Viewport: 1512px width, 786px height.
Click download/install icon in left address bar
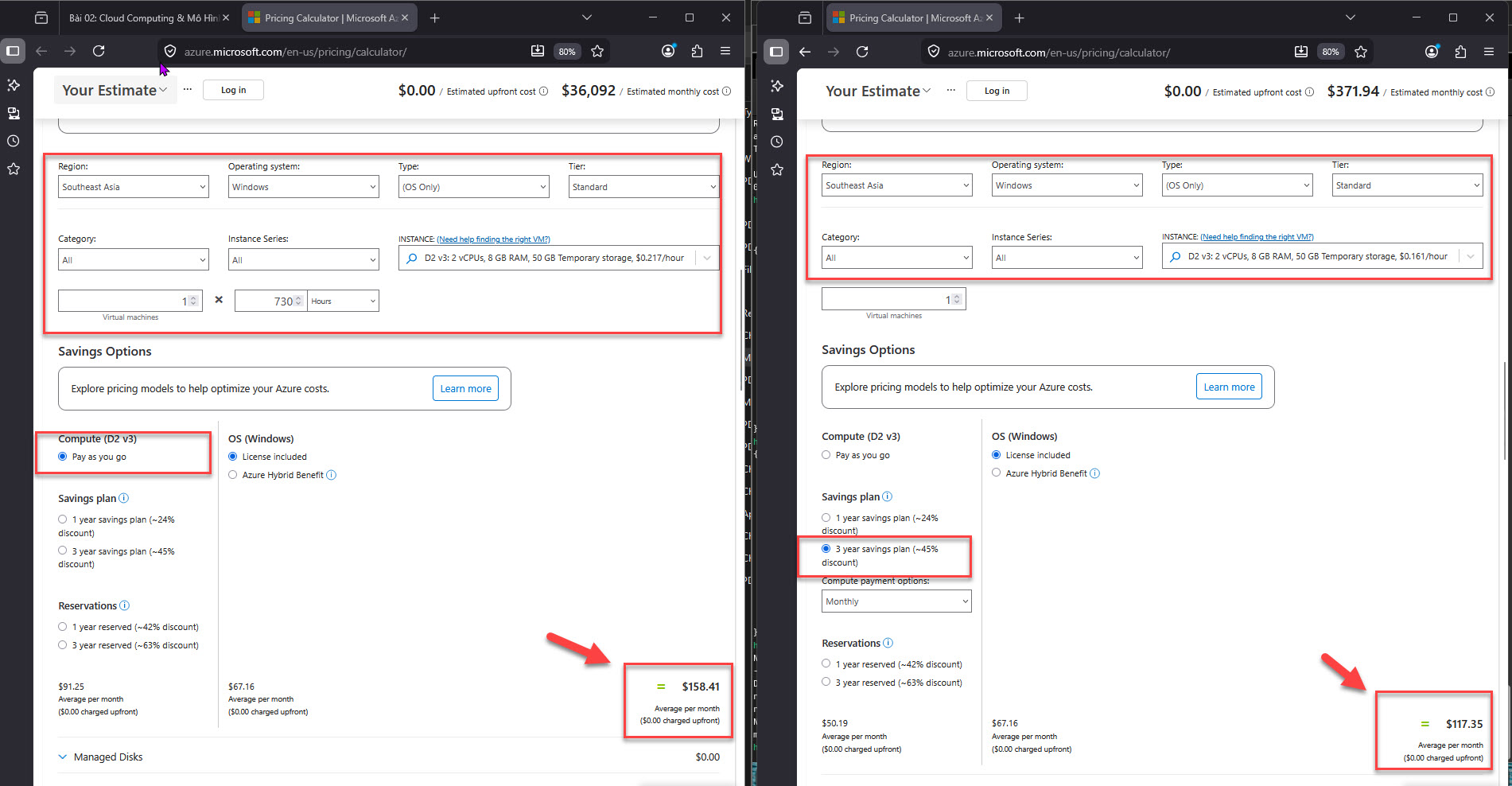click(538, 51)
